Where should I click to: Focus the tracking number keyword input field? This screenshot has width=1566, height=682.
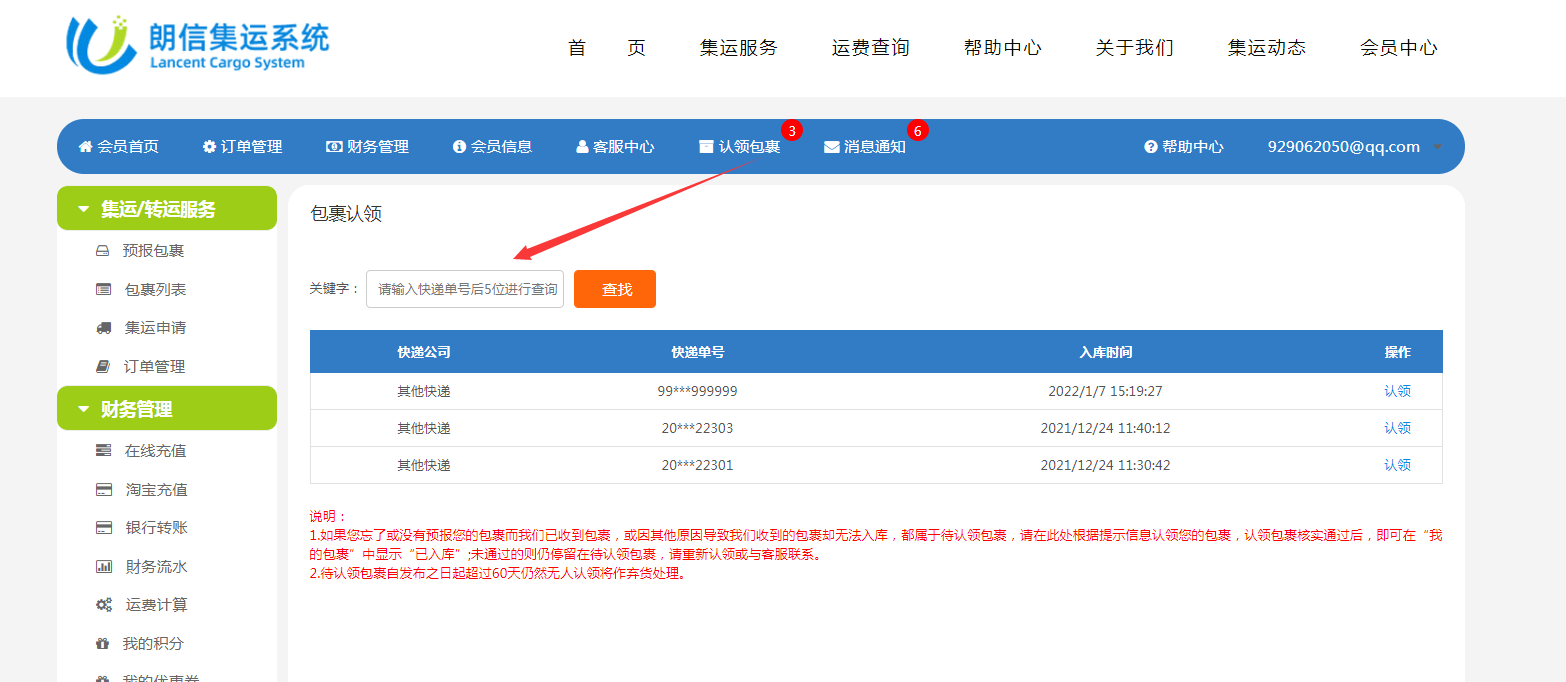tap(465, 289)
